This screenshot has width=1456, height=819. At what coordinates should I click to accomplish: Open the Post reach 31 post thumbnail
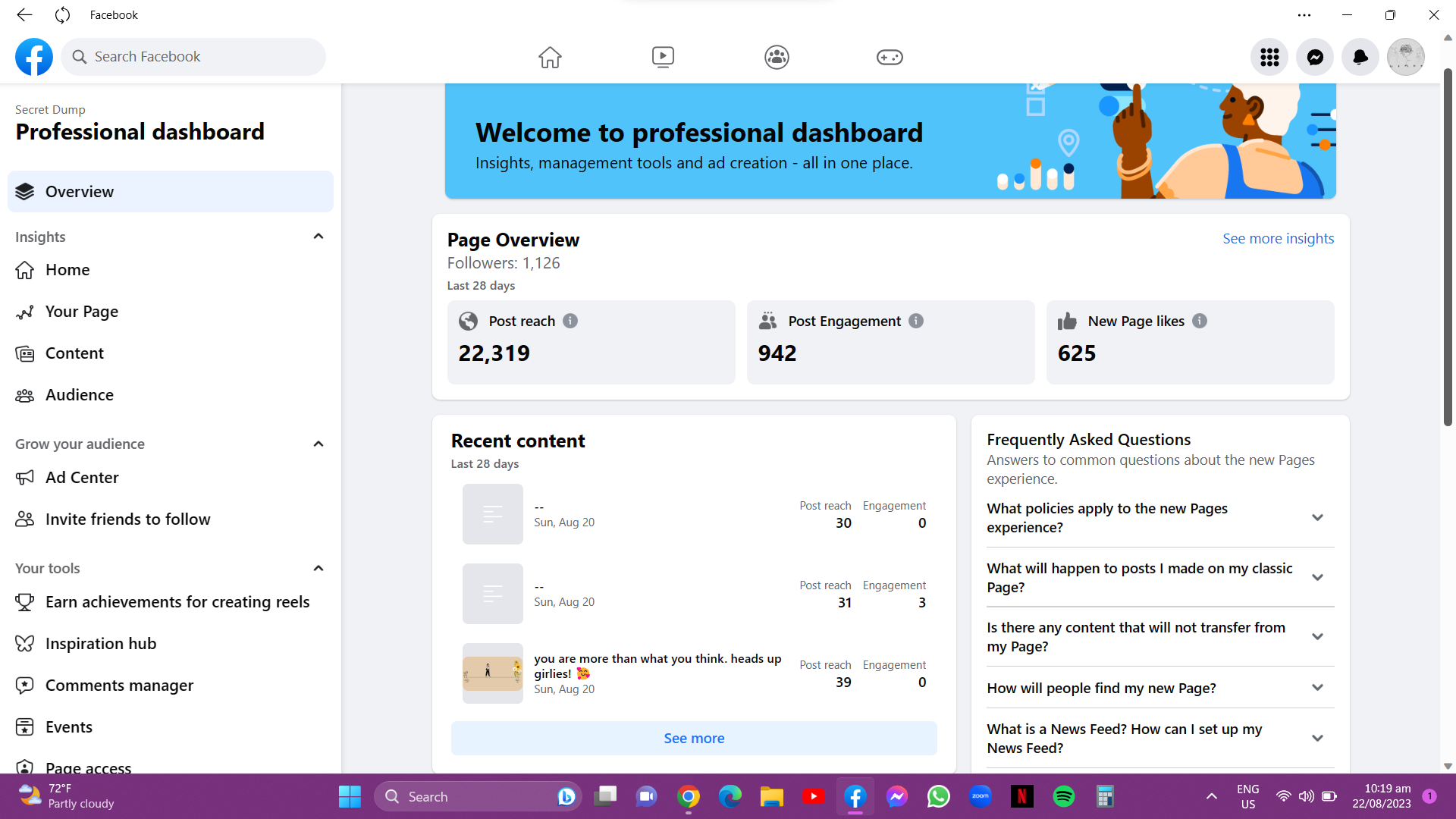pos(493,594)
